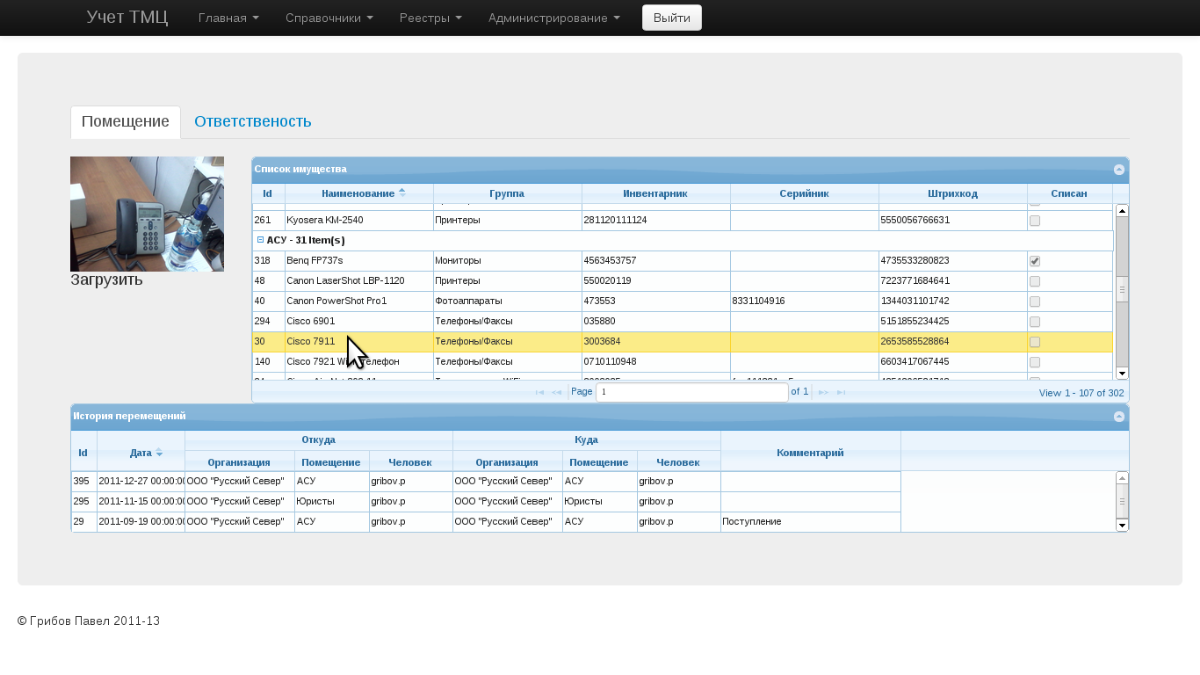
Task: Open the Справочники dropdown menu
Action: click(329, 18)
